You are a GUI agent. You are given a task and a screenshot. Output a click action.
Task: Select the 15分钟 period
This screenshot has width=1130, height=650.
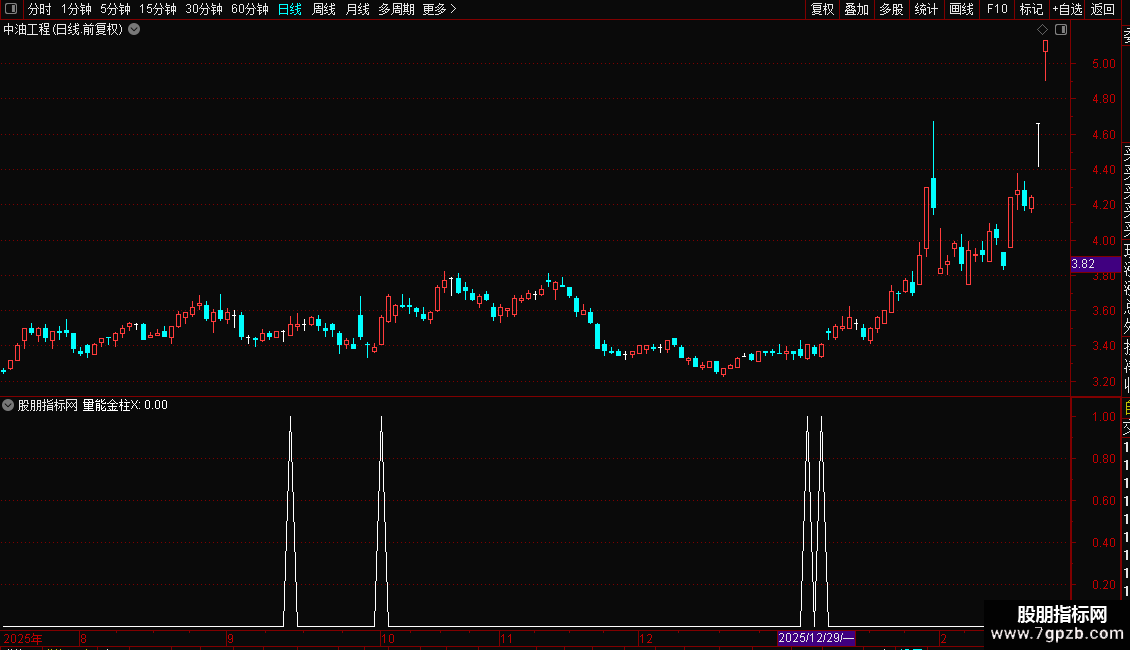click(158, 9)
